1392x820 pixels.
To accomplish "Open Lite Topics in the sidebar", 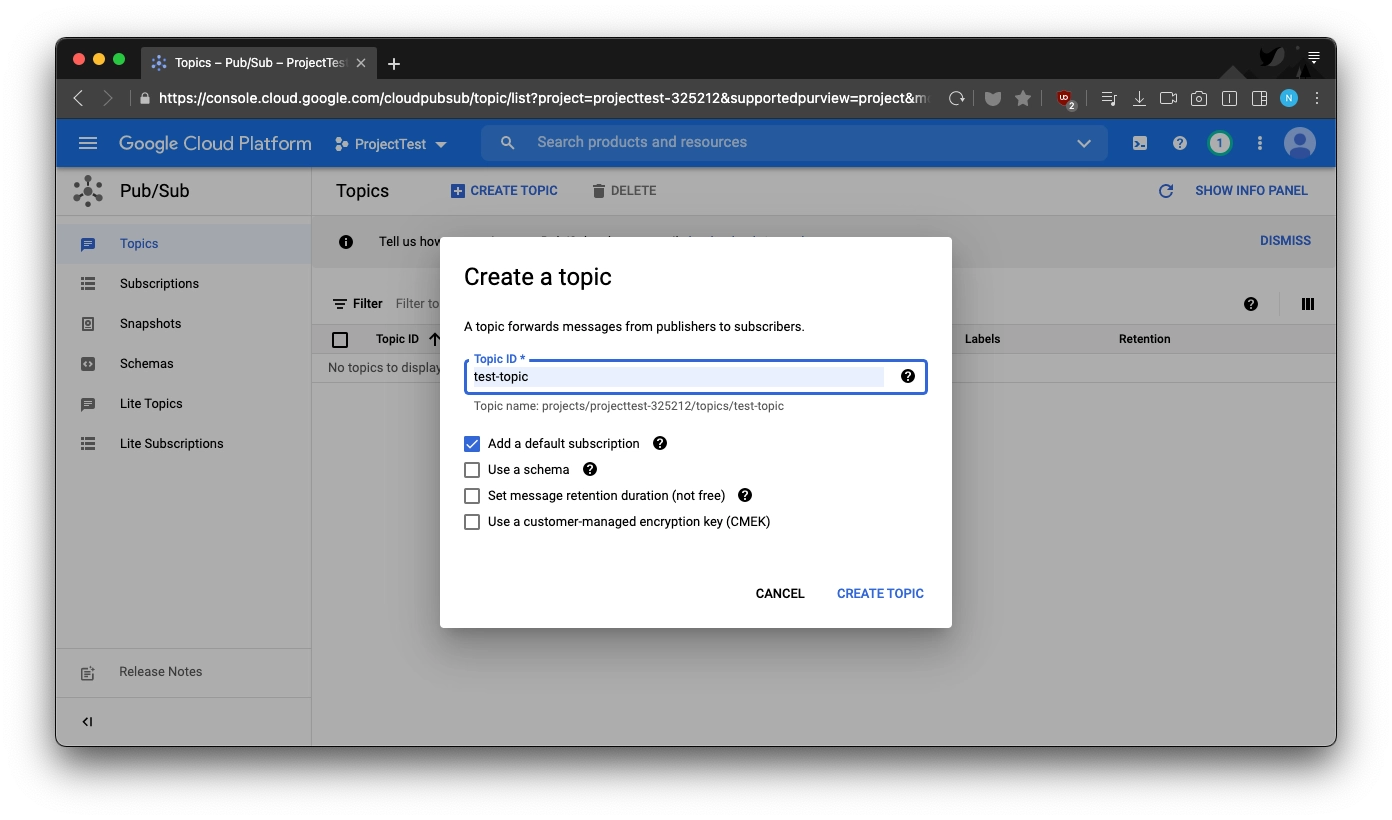I will tap(151, 404).
